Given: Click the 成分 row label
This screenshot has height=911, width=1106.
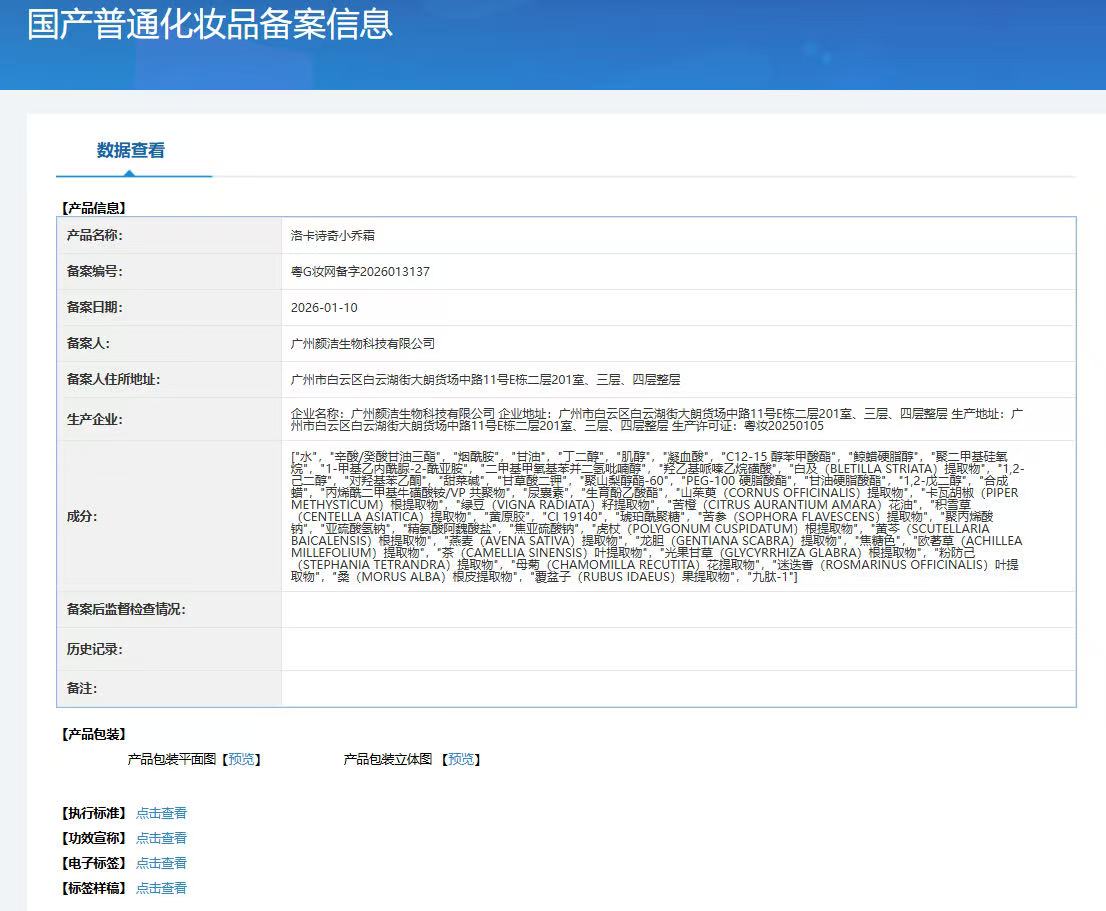Looking at the screenshot, I should click(x=82, y=516).
